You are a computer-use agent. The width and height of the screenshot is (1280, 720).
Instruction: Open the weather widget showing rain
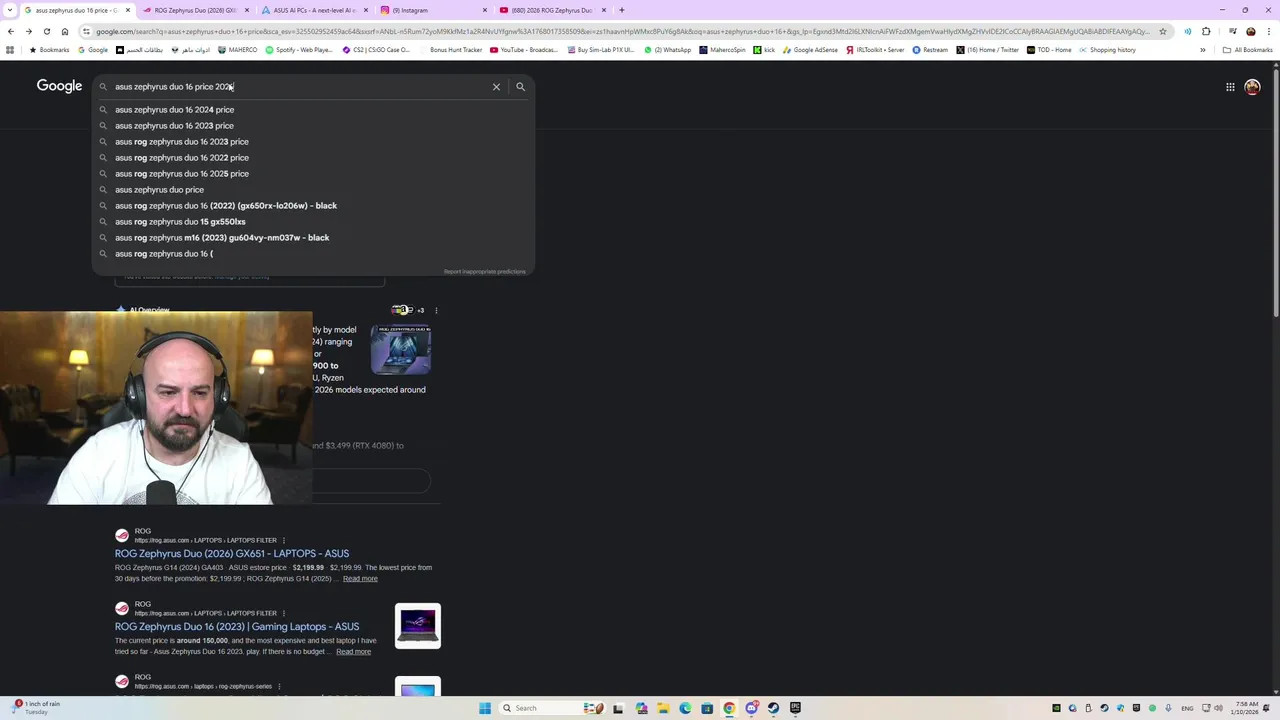pos(35,708)
